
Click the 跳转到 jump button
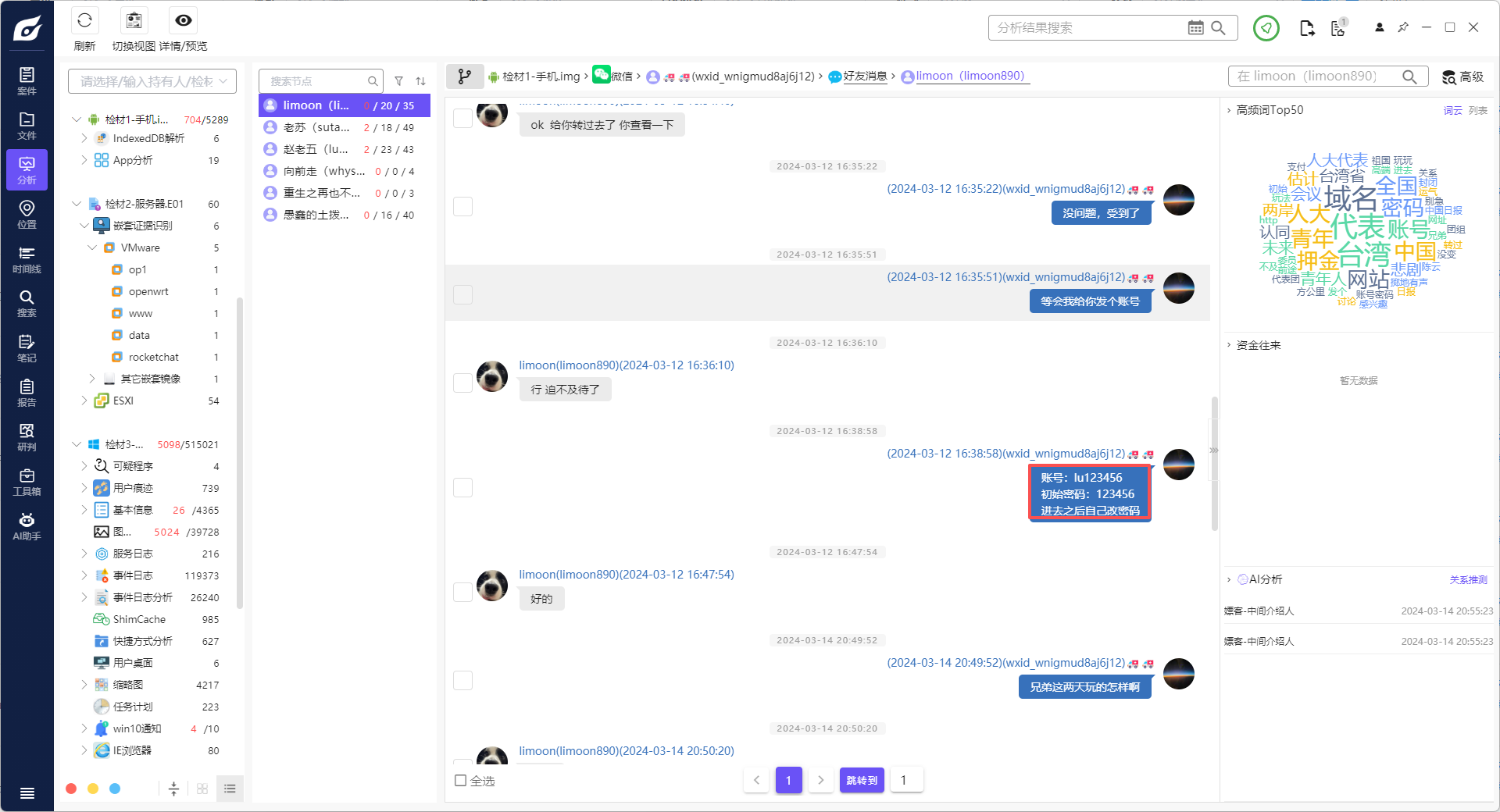click(x=862, y=780)
